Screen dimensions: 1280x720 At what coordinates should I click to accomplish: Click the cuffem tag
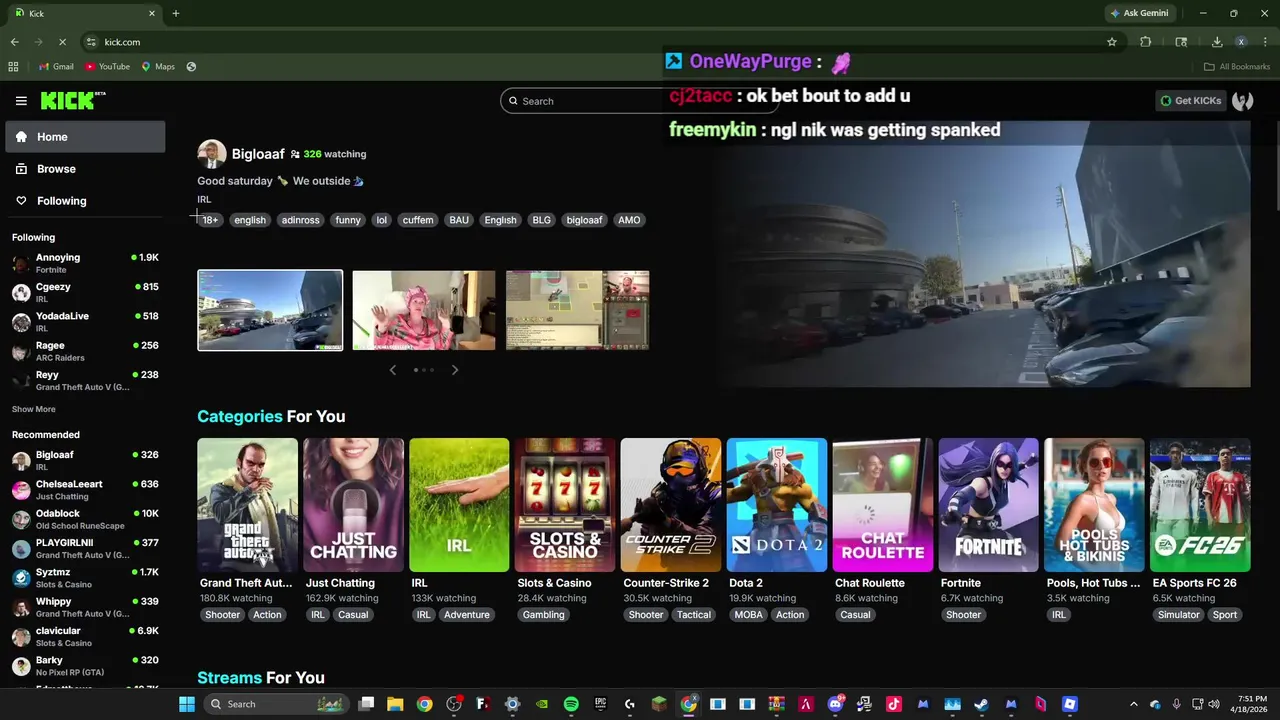[x=418, y=220]
